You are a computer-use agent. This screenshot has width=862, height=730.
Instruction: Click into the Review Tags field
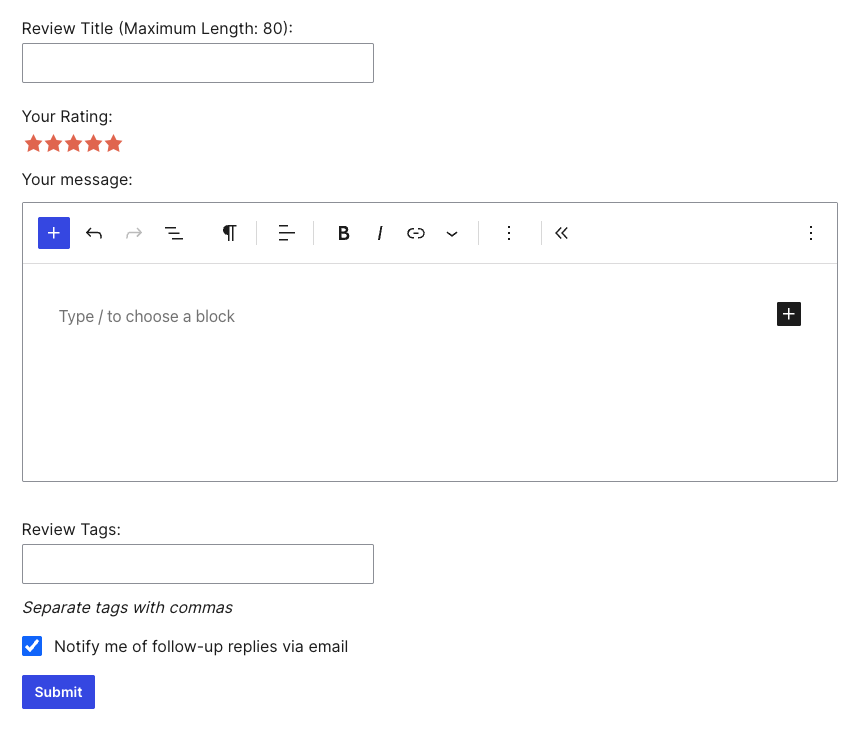point(198,564)
